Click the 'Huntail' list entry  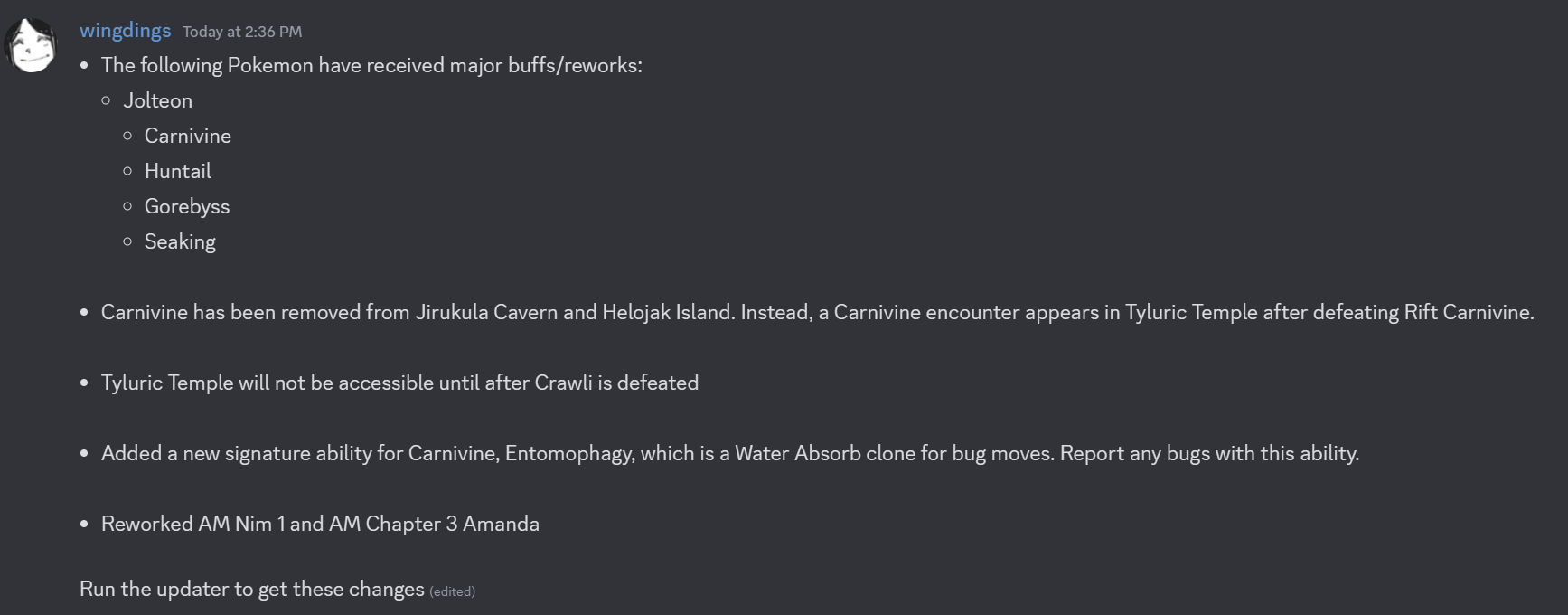[178, 171]
